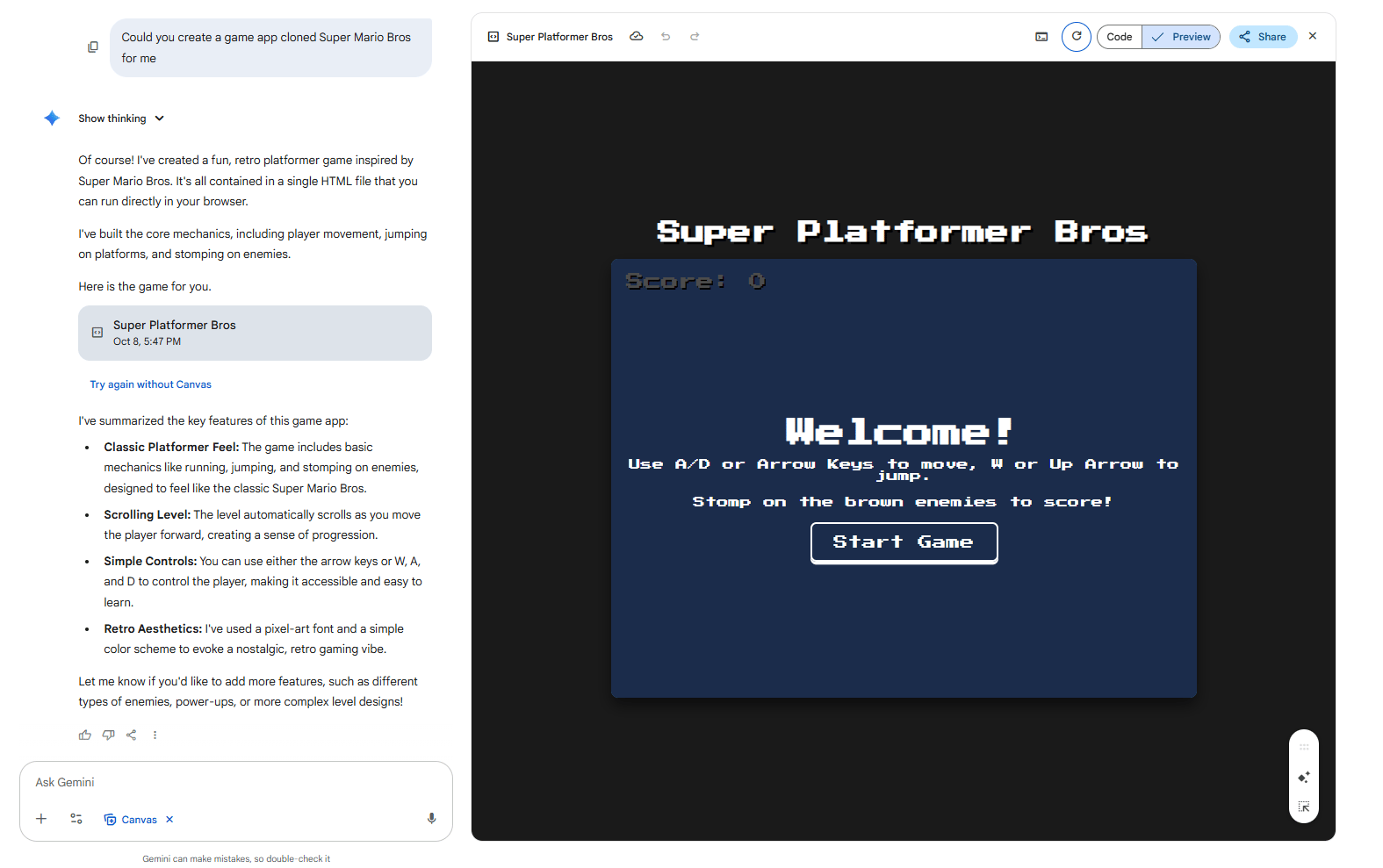This screenshot has width=1383, height=868.
Task: Click the Welcome! heading in game
Action: pyautogui.click(x=900, y=431)
